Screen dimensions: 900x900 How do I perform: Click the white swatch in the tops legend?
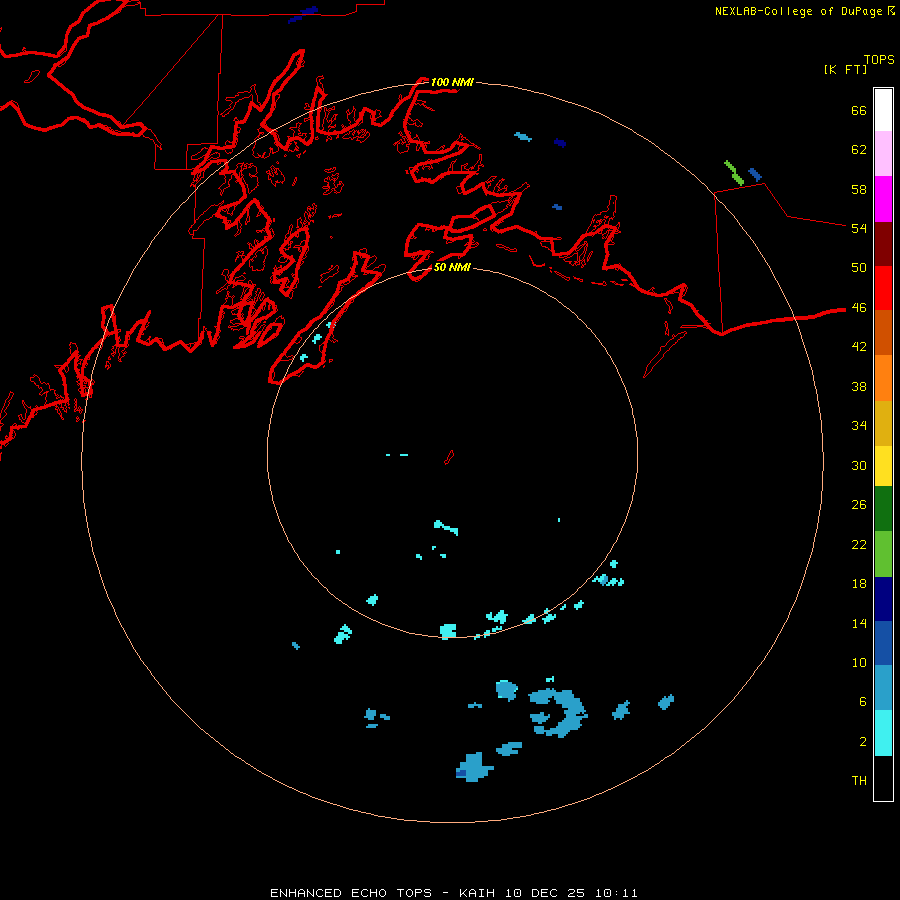pyautogui.click(x=883, y=110)
